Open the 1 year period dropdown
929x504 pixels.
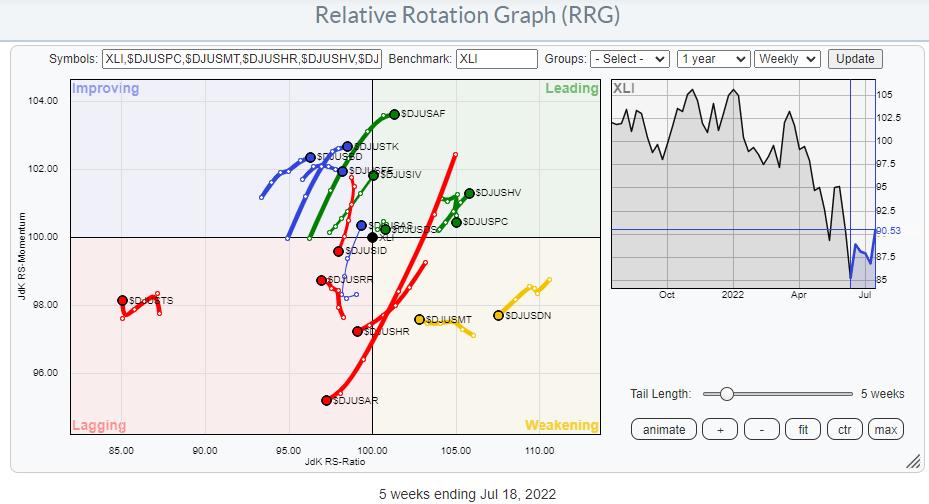coord(712,59)
